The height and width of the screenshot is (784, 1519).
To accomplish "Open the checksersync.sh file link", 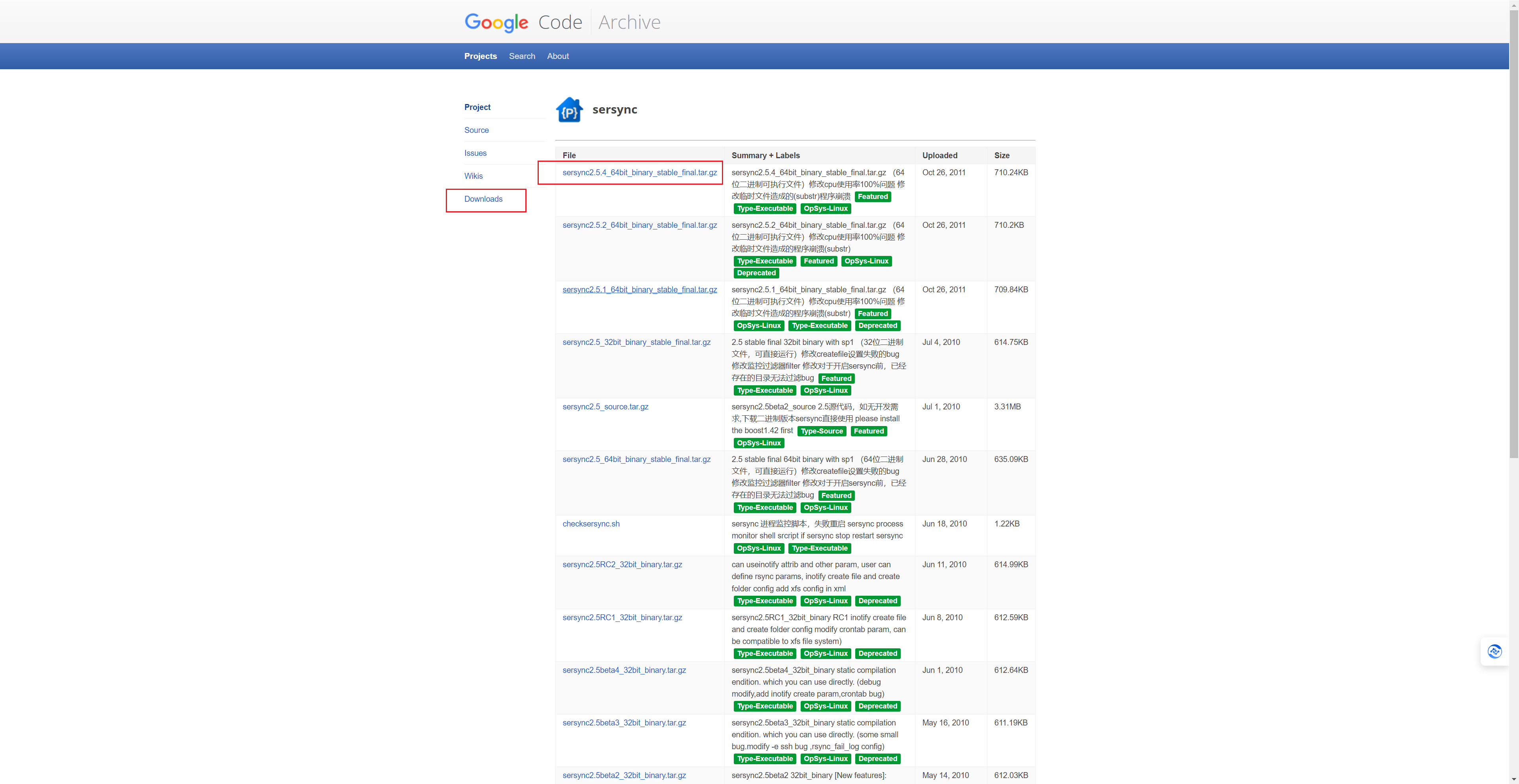I will [591, 524].
